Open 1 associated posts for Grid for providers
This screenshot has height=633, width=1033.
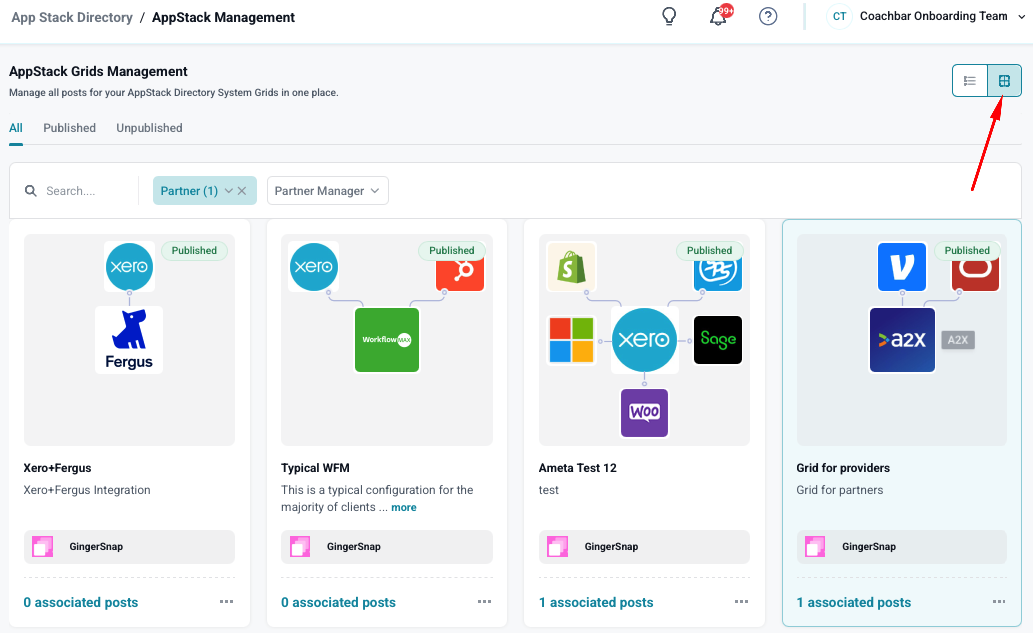point(854,602)
